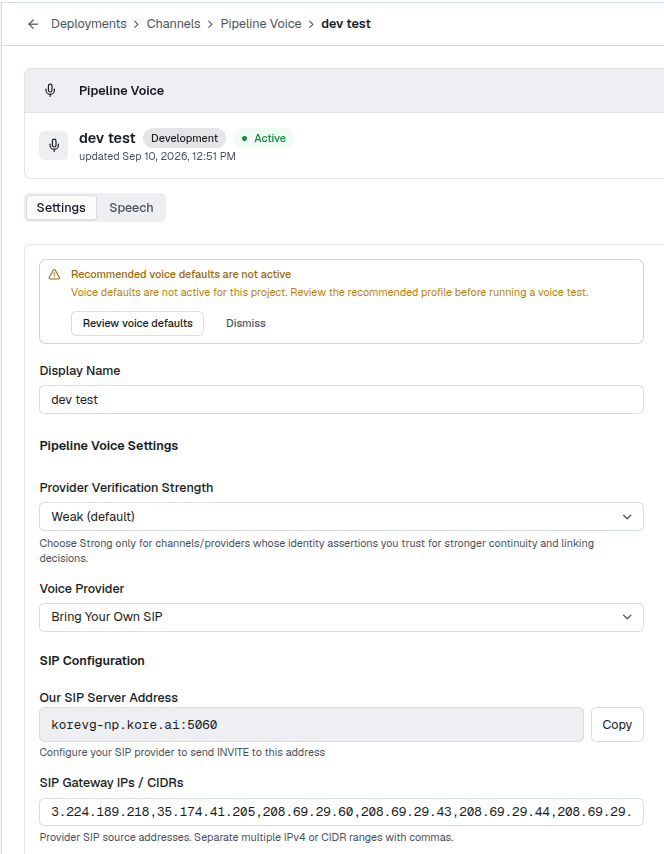The height and width of the screenshot is (854, 664).
Task: Click the SIP Configuration heading
Action: 92,661
